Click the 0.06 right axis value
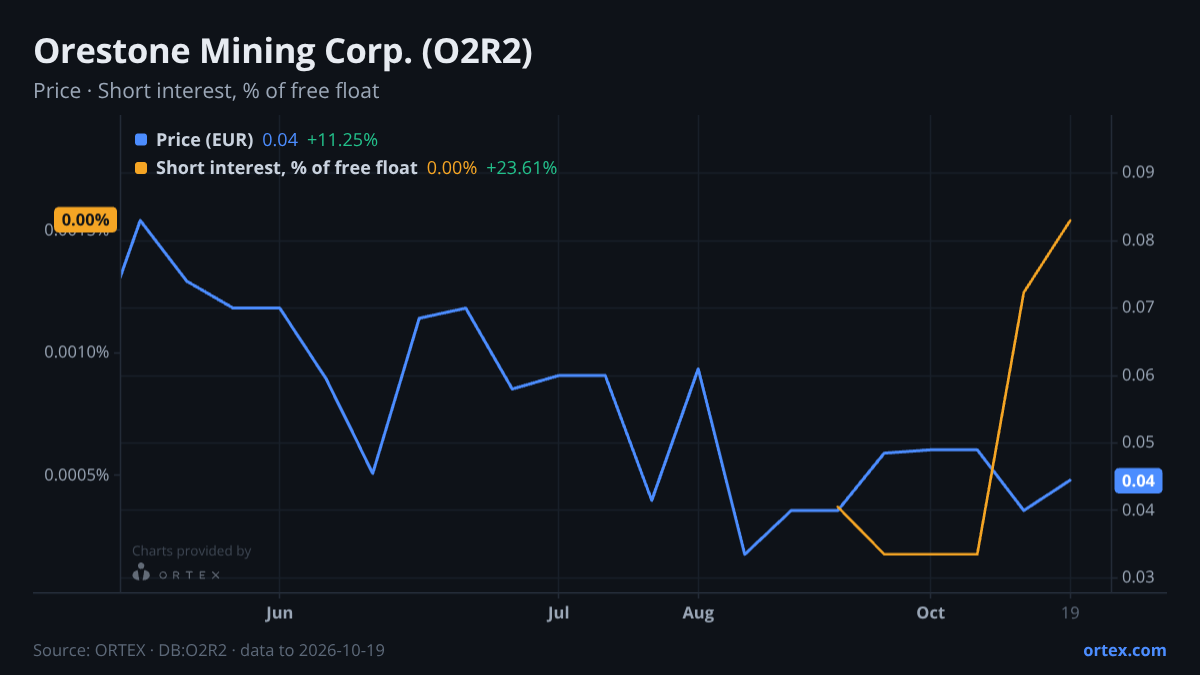1200x675 pixels. 1138,375
